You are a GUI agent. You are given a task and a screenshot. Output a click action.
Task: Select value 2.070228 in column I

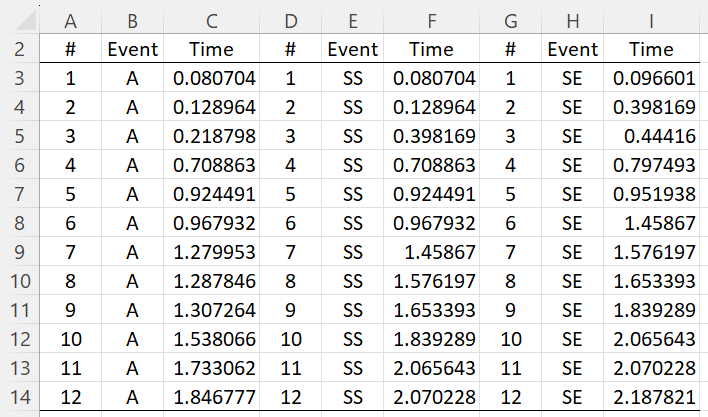click(x=652, y=368)
